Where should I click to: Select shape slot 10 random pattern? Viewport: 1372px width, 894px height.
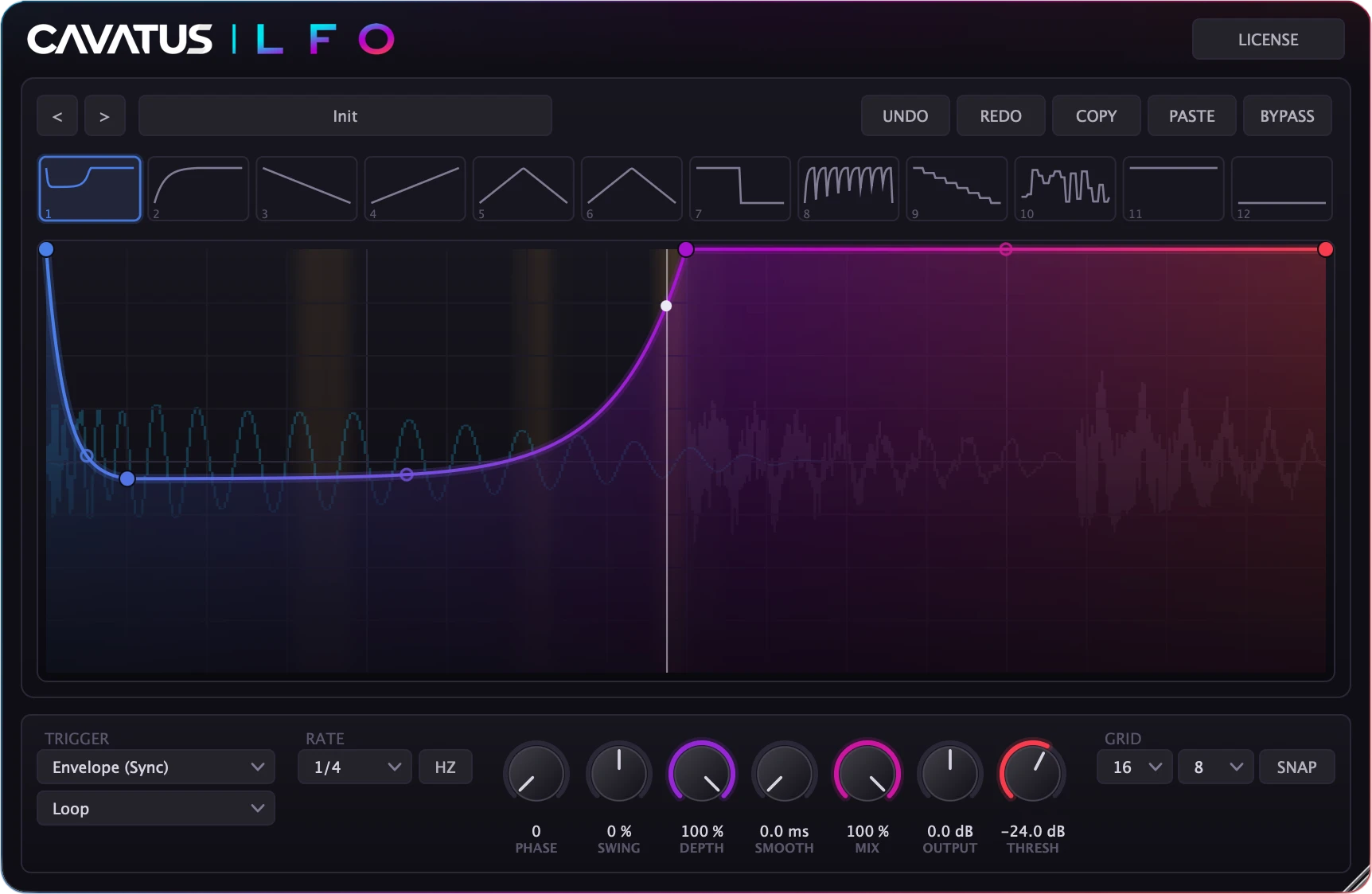point(1064,189)
